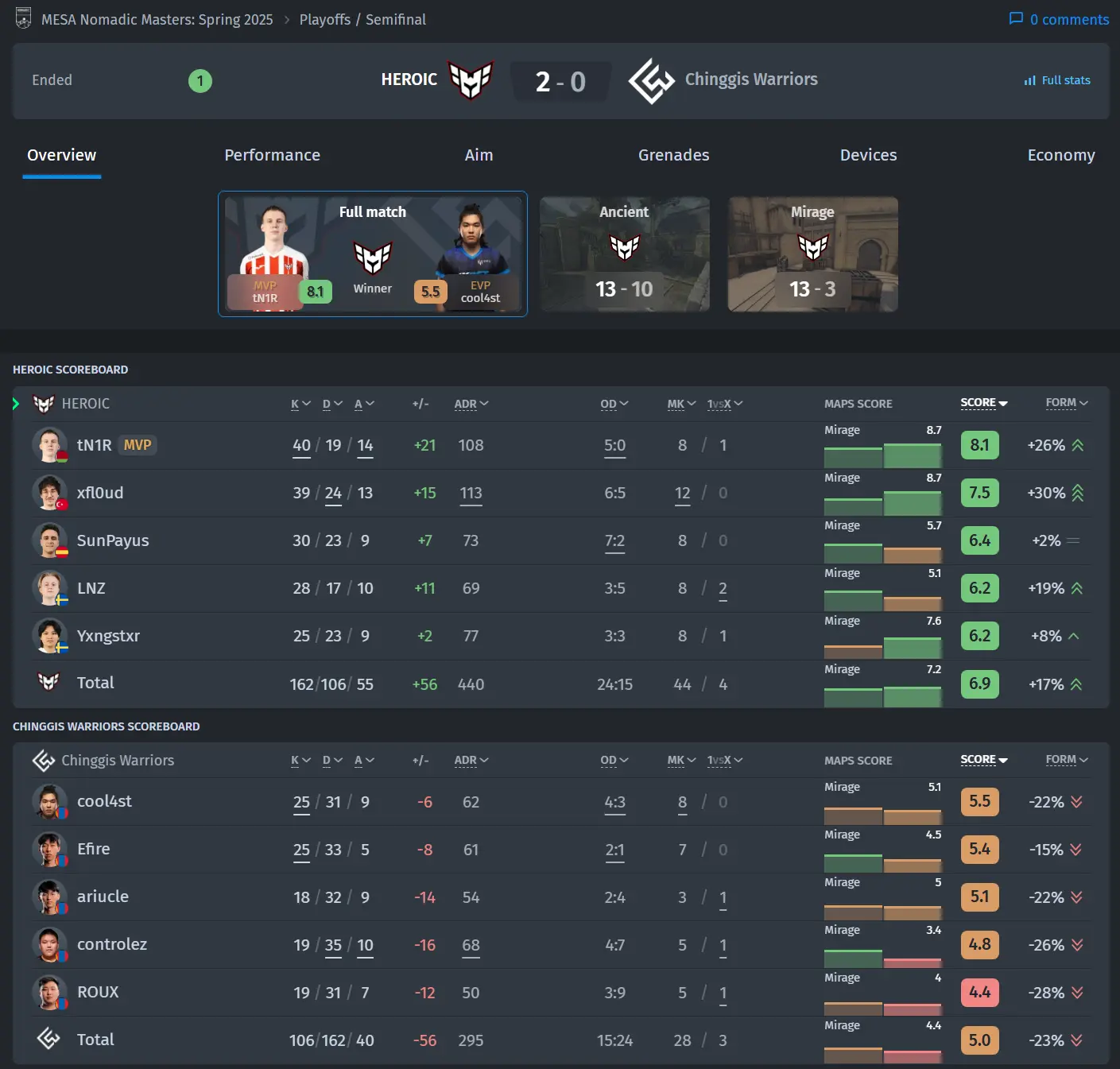Click the Chinggis Warriors logo in scoreboard header
The width and height of the screenshot is (1120, 1069).
coord(44,761)
